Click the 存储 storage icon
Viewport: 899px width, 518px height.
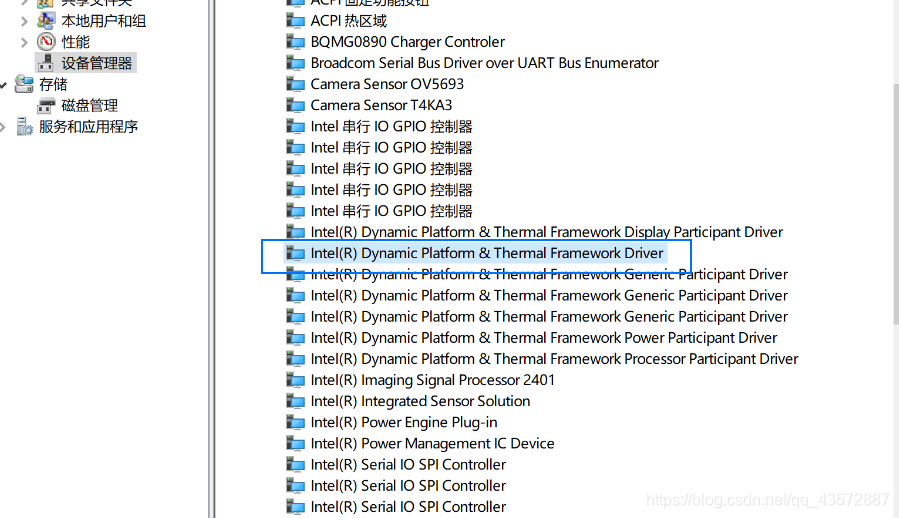point(24,84)
